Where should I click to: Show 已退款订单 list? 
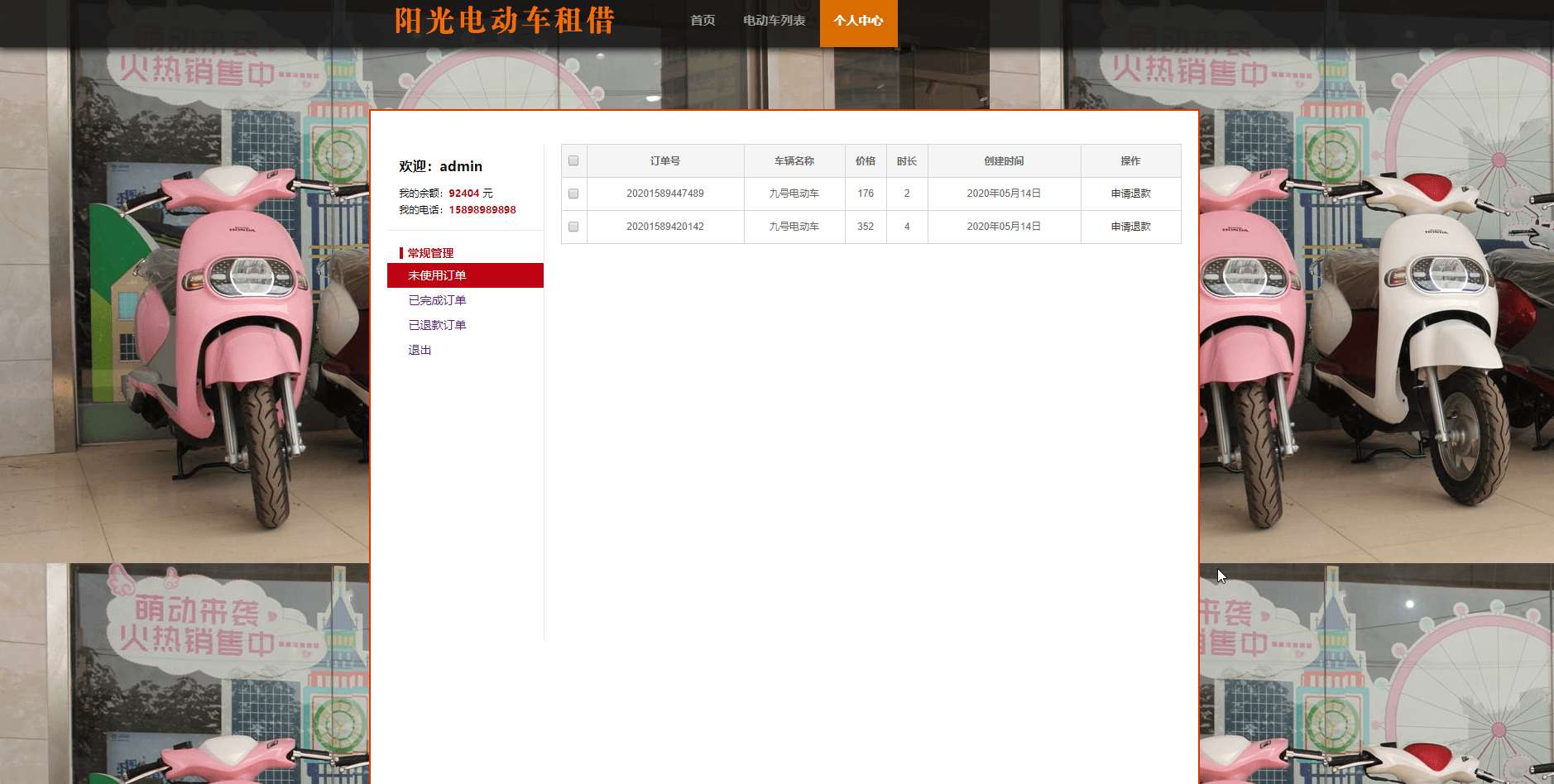[437, 325]
